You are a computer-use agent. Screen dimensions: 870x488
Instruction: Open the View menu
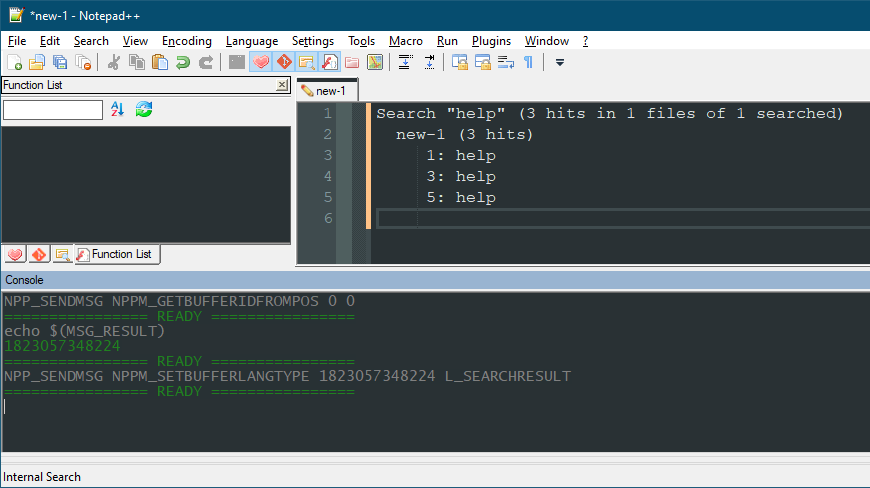pos(135,41)
